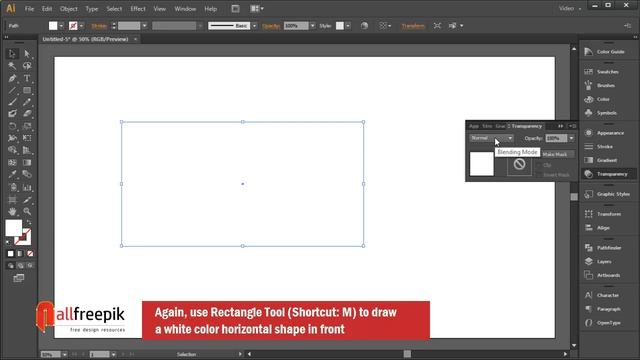Select the Artboard tool

12,200
